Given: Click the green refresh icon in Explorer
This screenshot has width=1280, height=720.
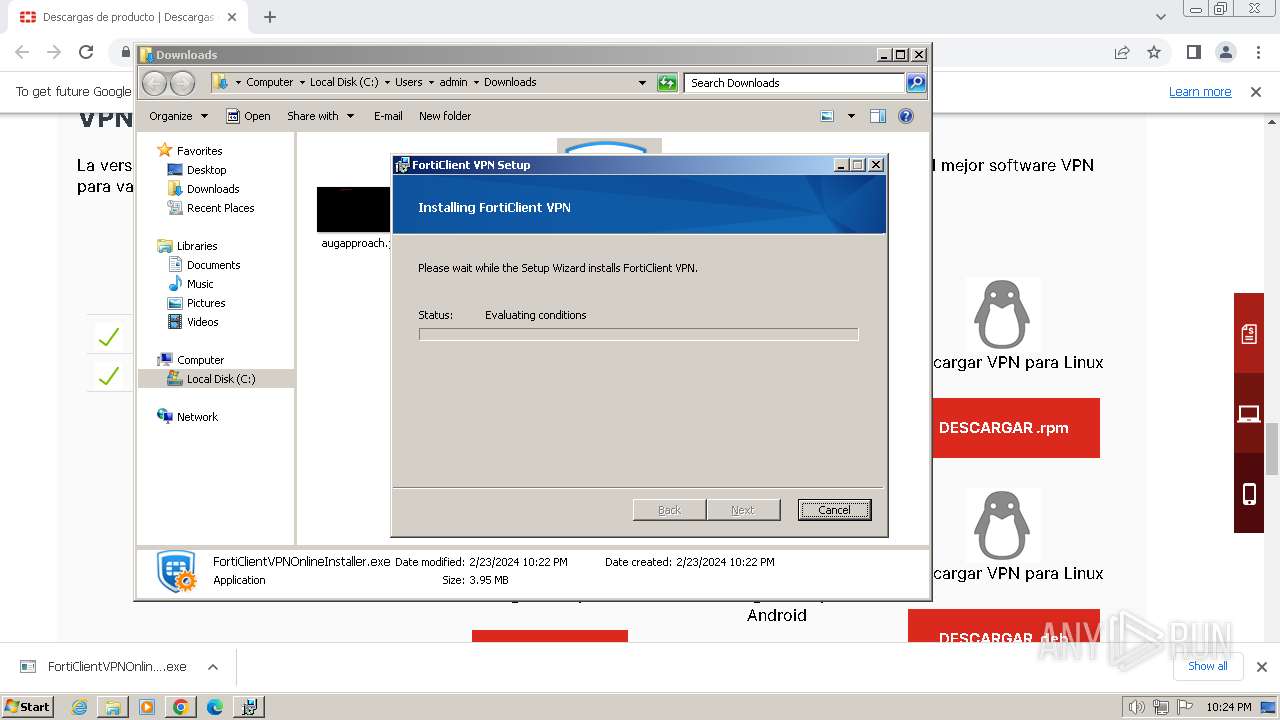Looking at the screenshot, I should pyautogui.click(x=667, y=83).
